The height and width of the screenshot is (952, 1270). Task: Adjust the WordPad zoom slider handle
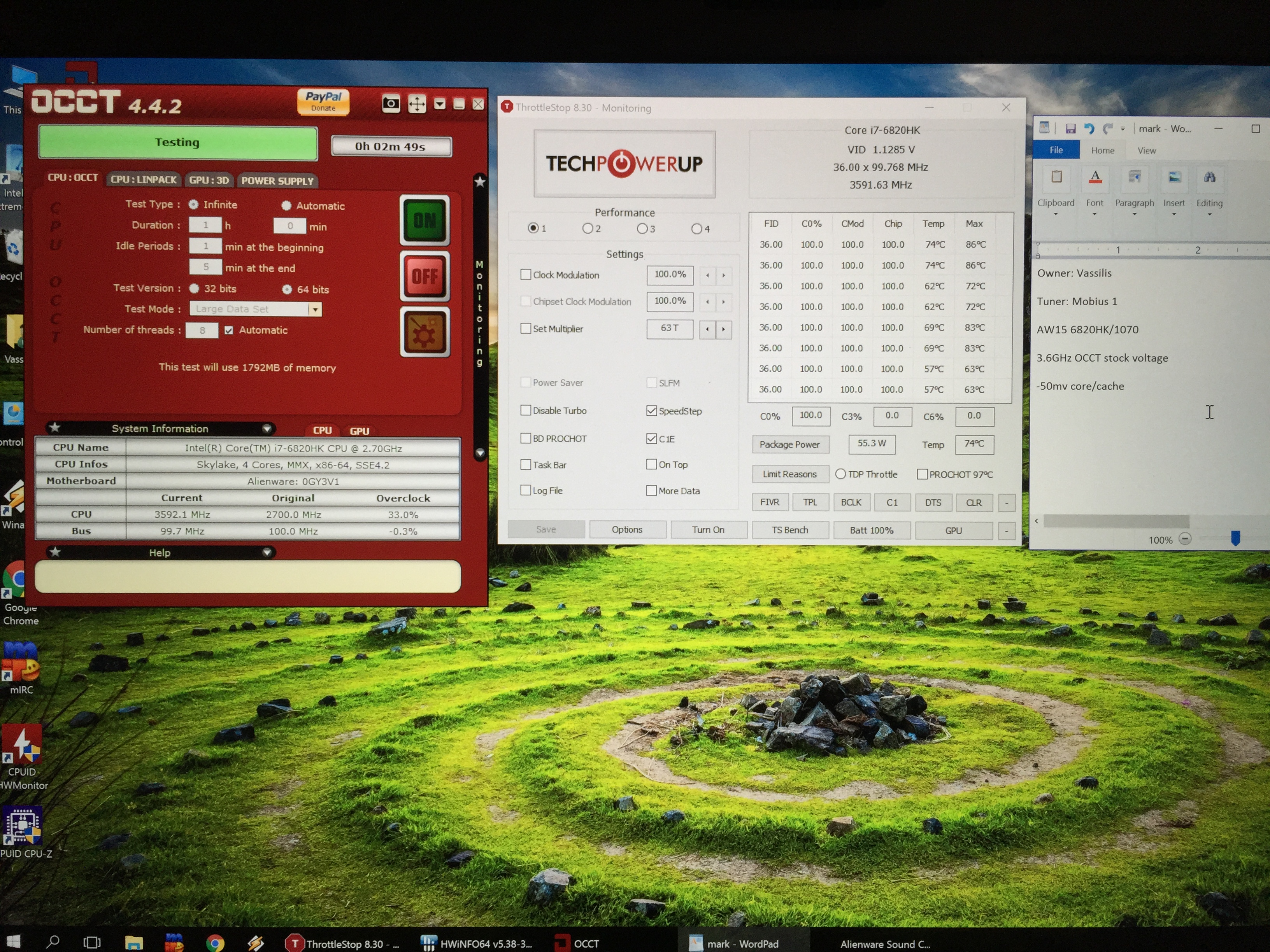[x=1235, y=538]
